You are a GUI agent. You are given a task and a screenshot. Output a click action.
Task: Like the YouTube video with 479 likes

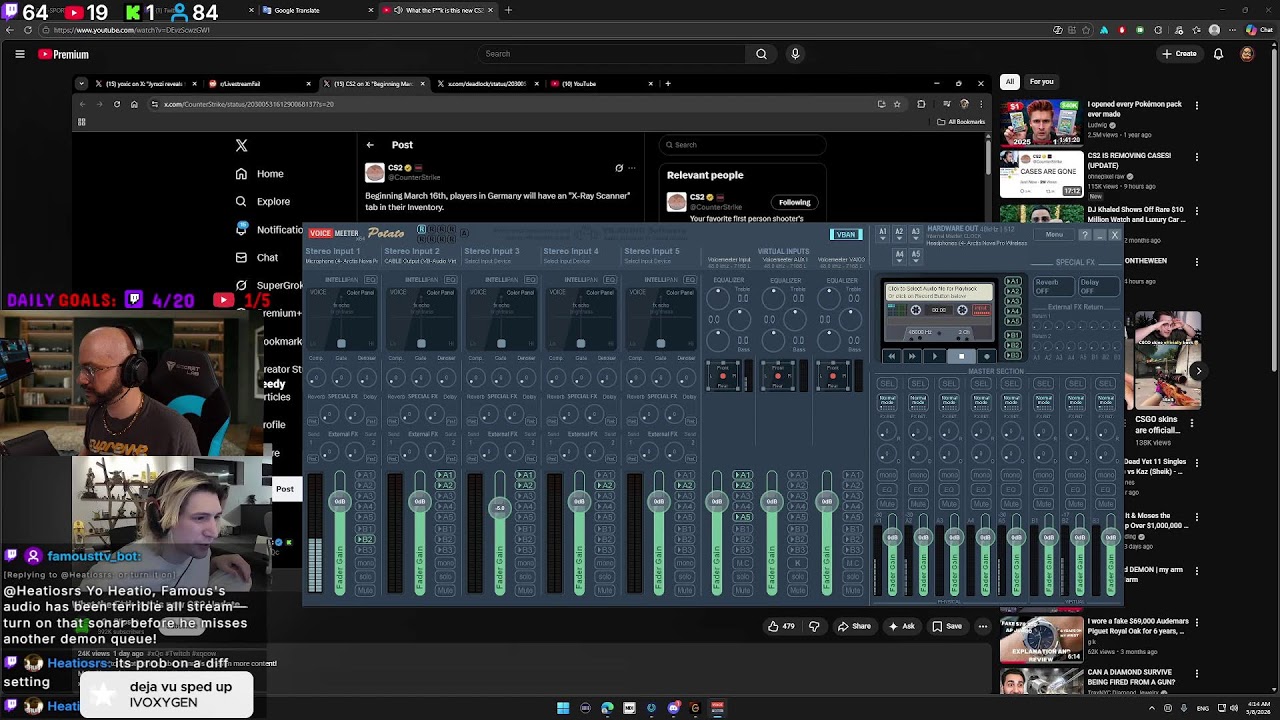click(x=781, y=626)
